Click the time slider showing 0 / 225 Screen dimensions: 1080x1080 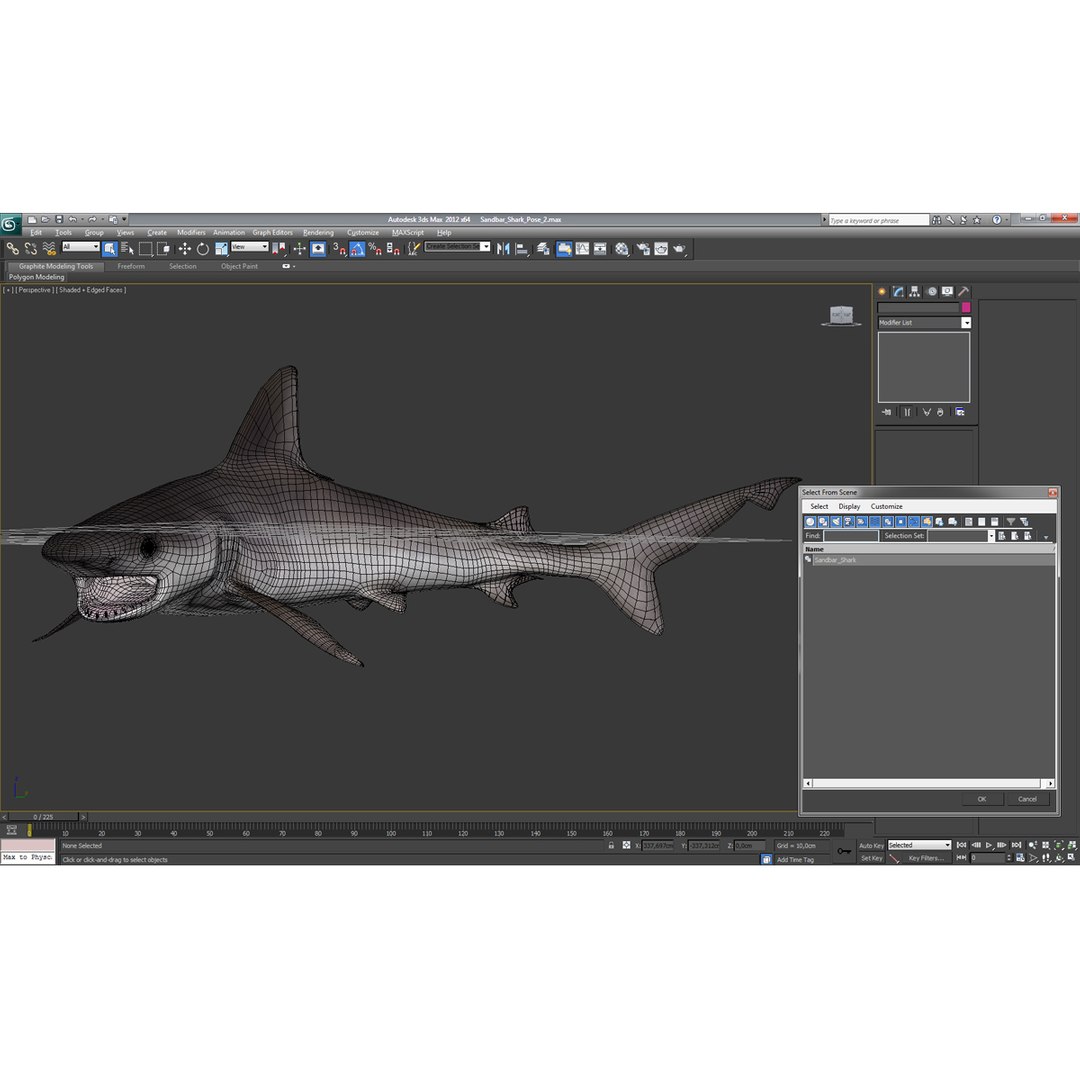[x=43, y=817]
